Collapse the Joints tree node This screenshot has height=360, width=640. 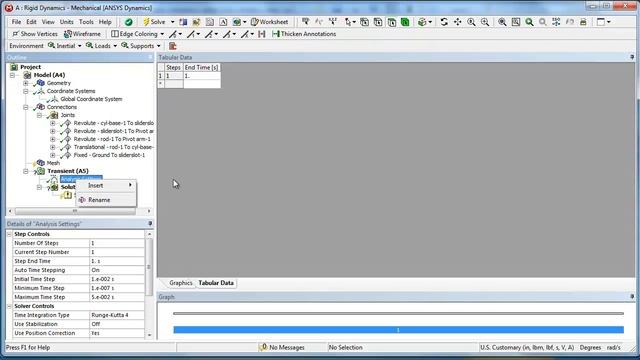click(39, 116)
